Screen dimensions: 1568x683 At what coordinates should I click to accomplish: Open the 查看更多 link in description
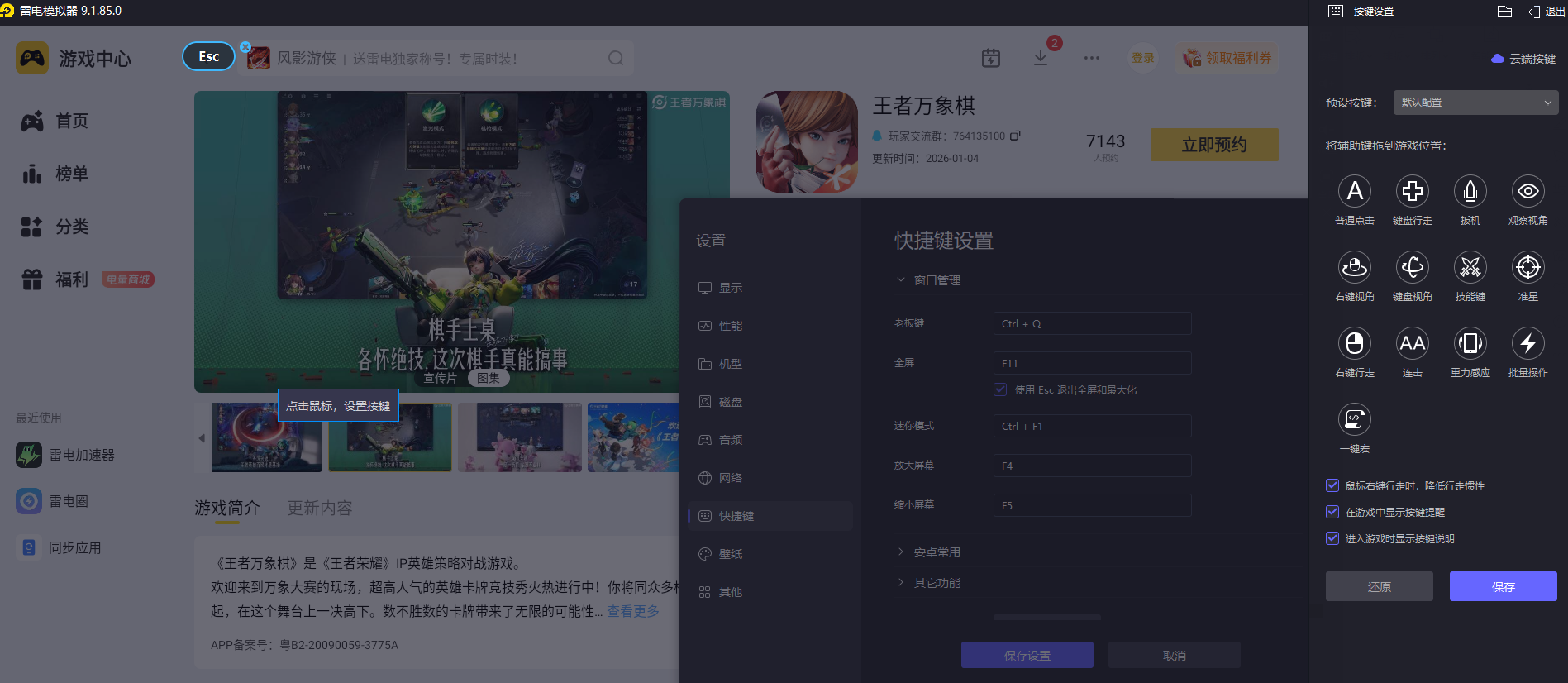[x=633, y=611]
